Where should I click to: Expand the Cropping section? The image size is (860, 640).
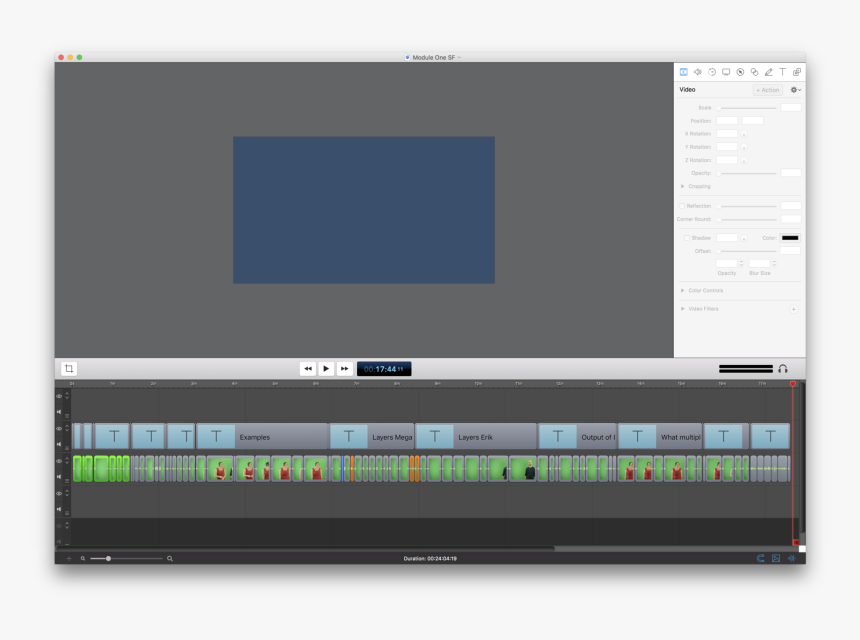point(683,186)
